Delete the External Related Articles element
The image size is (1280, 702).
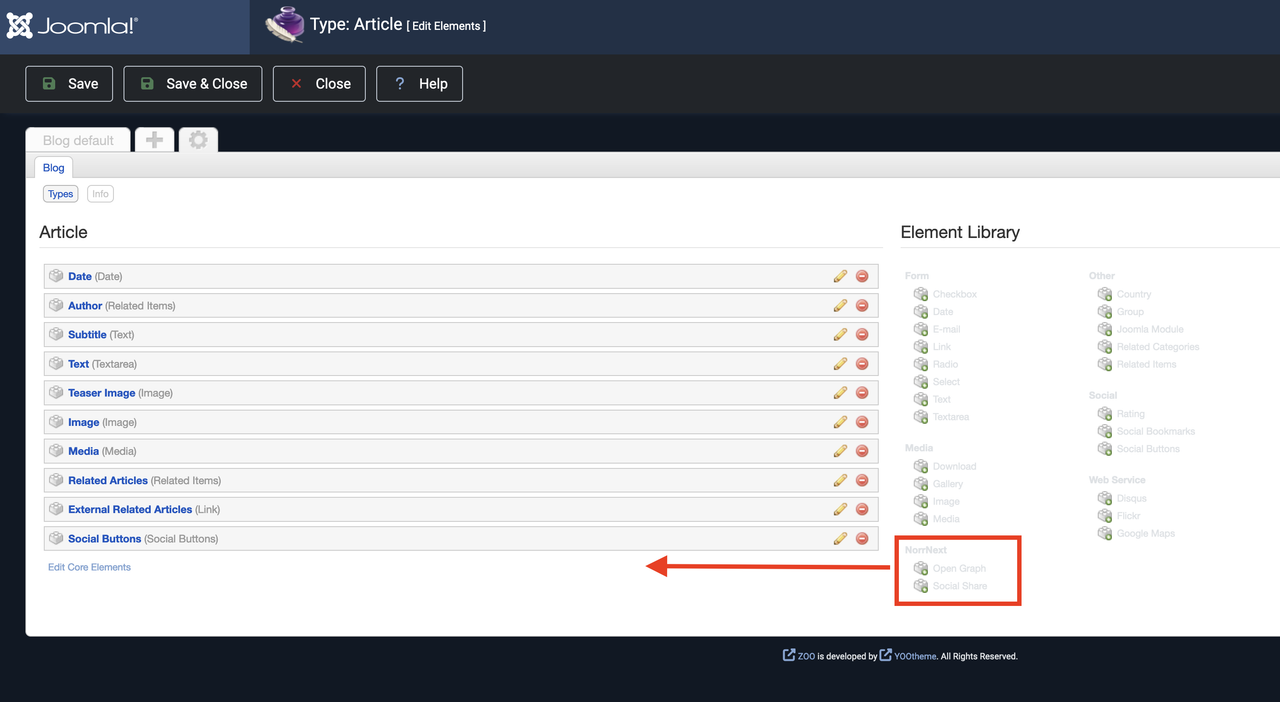pos(862,509)
